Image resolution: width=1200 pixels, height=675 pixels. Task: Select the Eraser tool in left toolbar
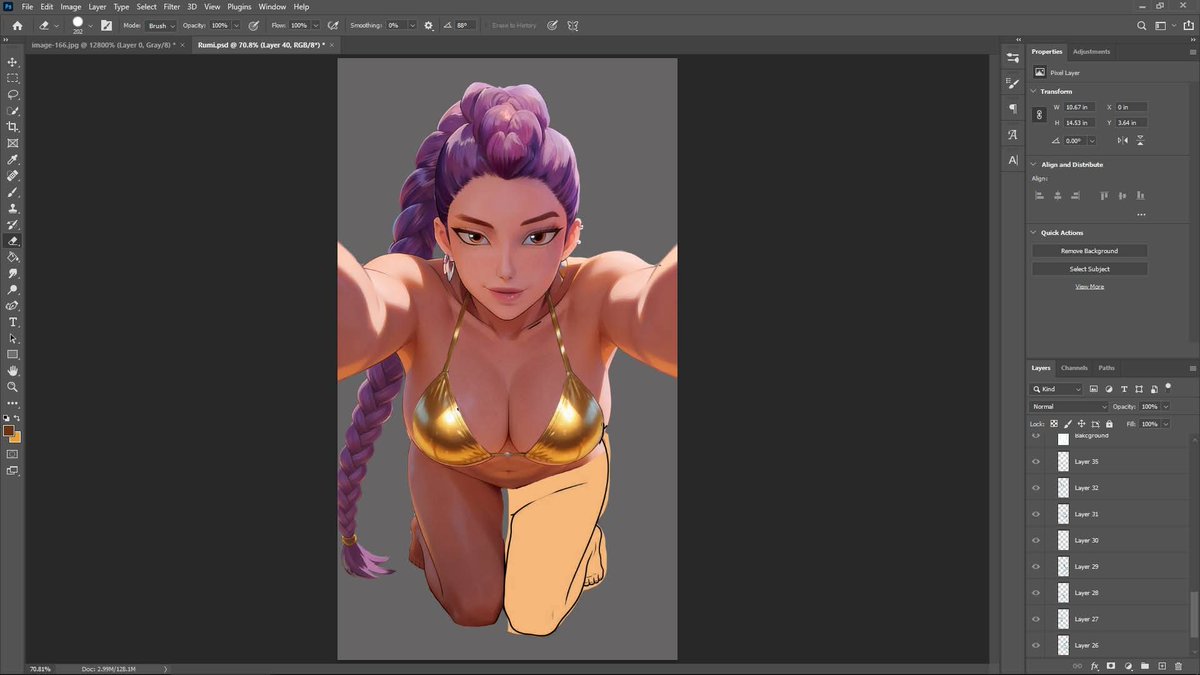coord(13,241)
